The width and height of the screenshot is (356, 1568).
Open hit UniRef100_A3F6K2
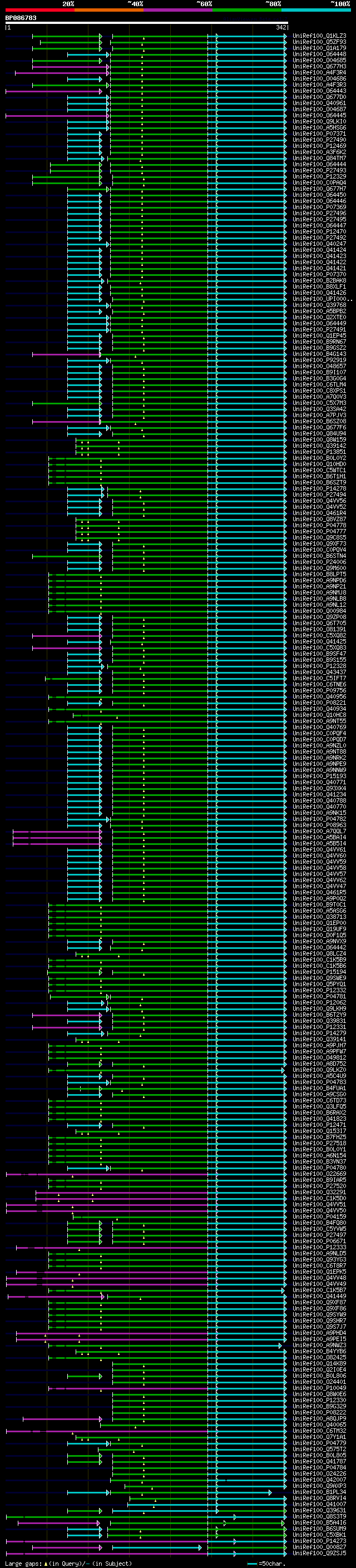tap(319, 152)
